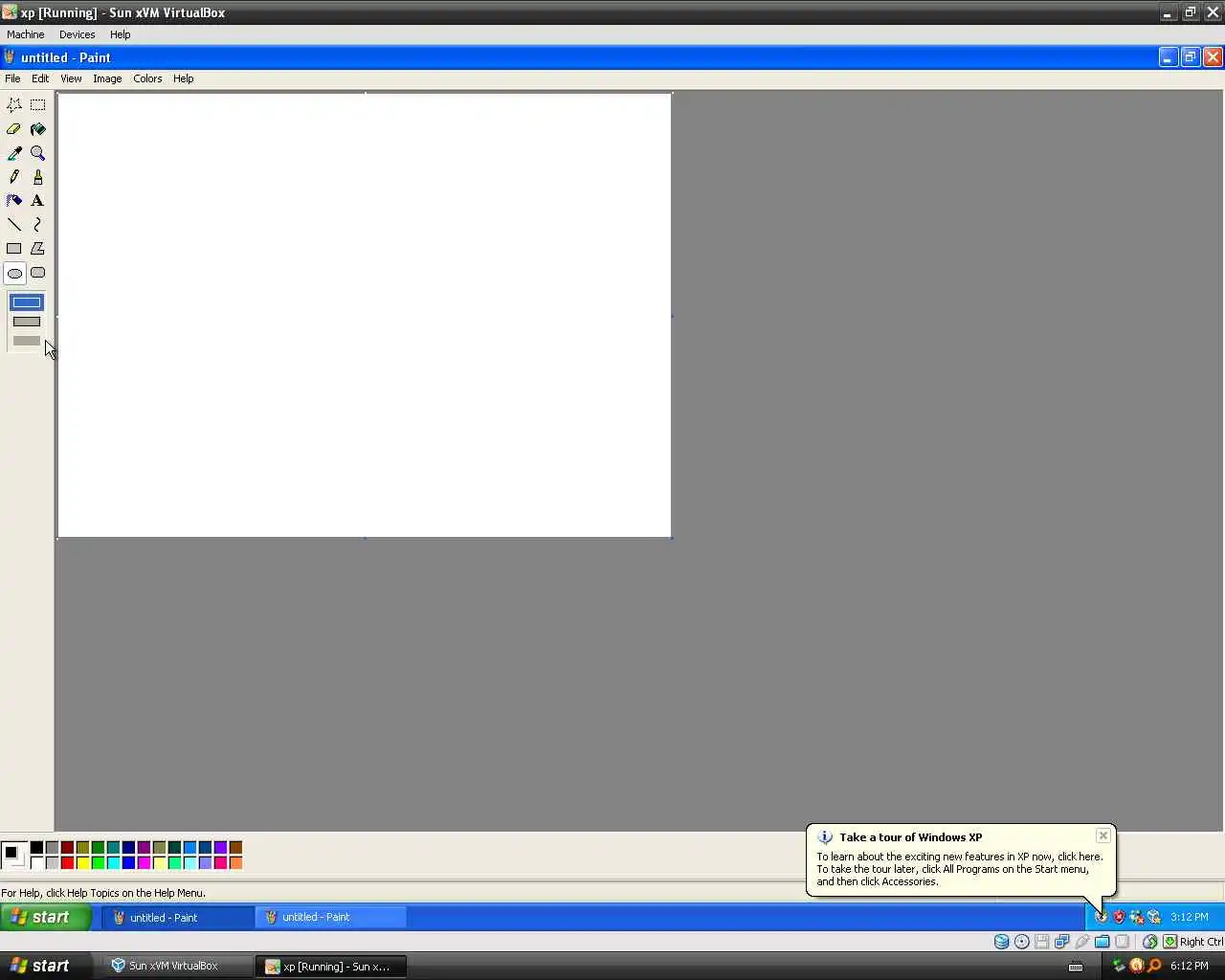
Task: Click the xp [Running] host taskbar button
Action: pos(331,967)
